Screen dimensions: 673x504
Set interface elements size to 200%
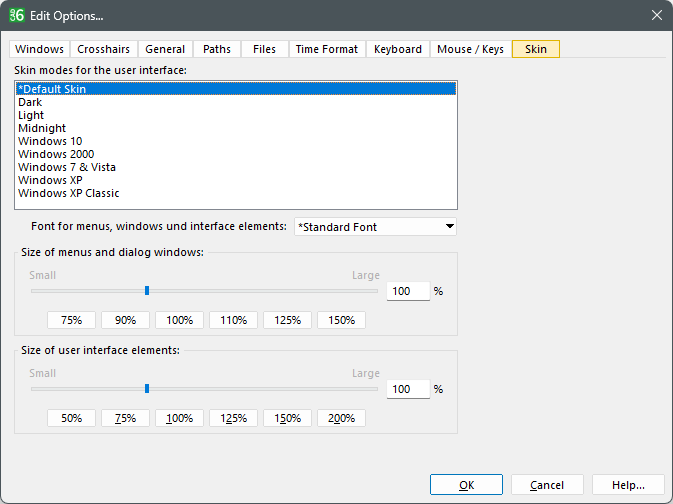click(x=341, y=418)
